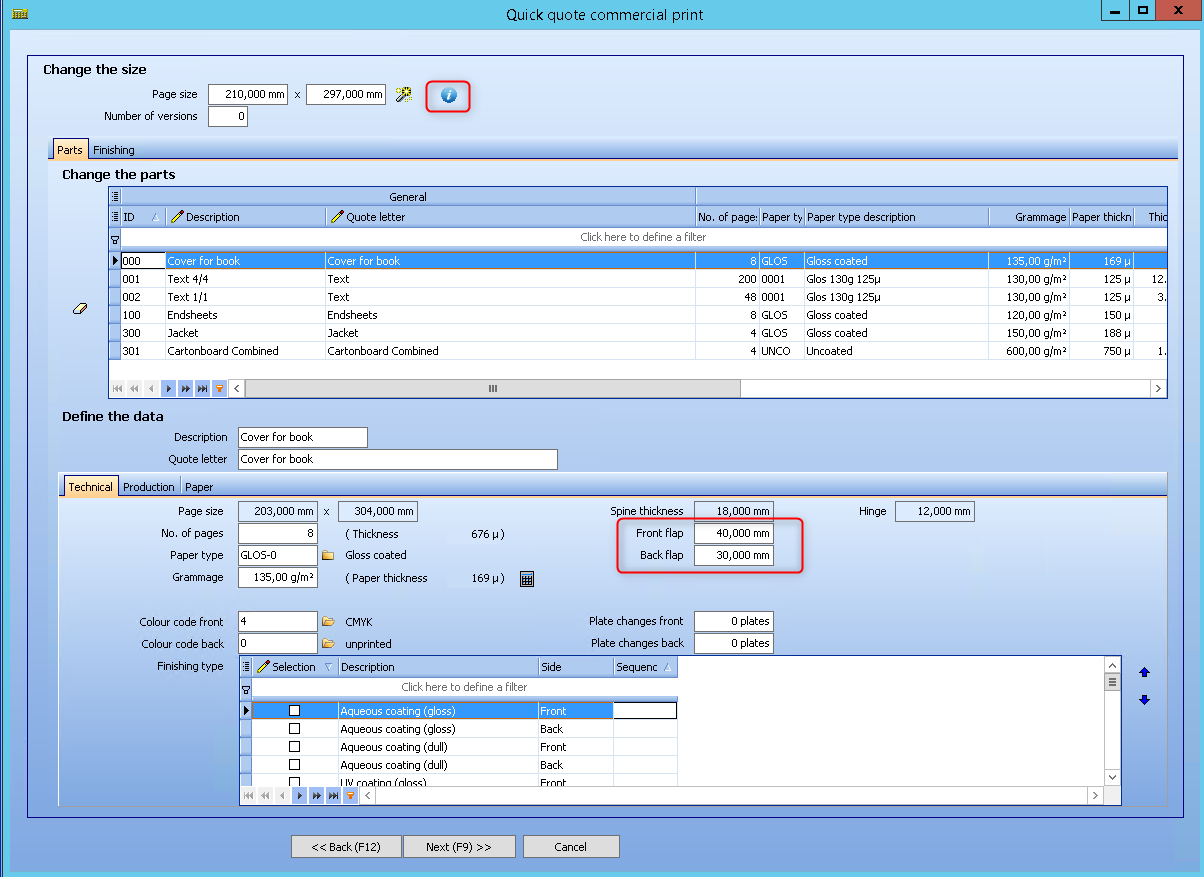This screenshot has height=877, width=1204.
Task: Tick Aqueous coating (gloss) Back checkbox
Action: 294,729
